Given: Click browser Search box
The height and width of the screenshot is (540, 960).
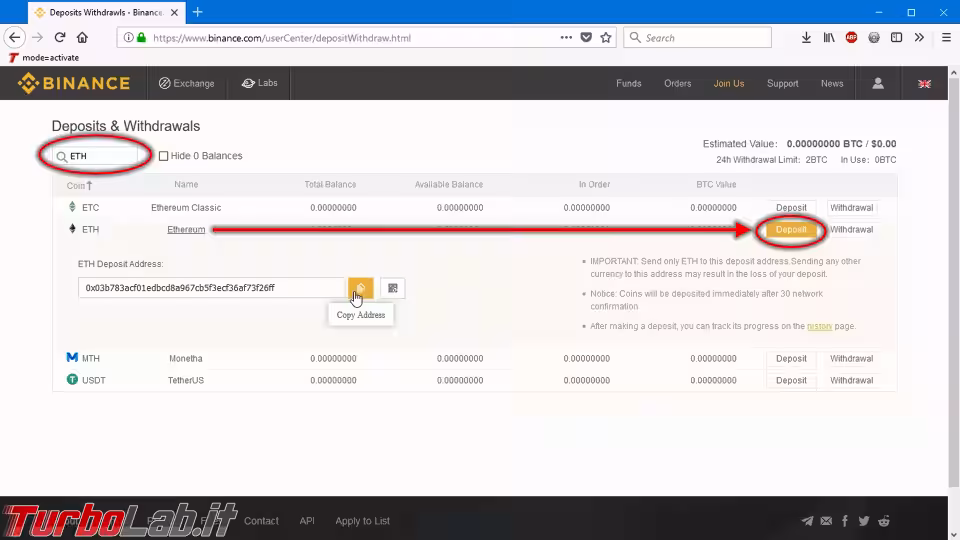Looking at the screenshot, I should pyautogui.click(x=697, y=37).
